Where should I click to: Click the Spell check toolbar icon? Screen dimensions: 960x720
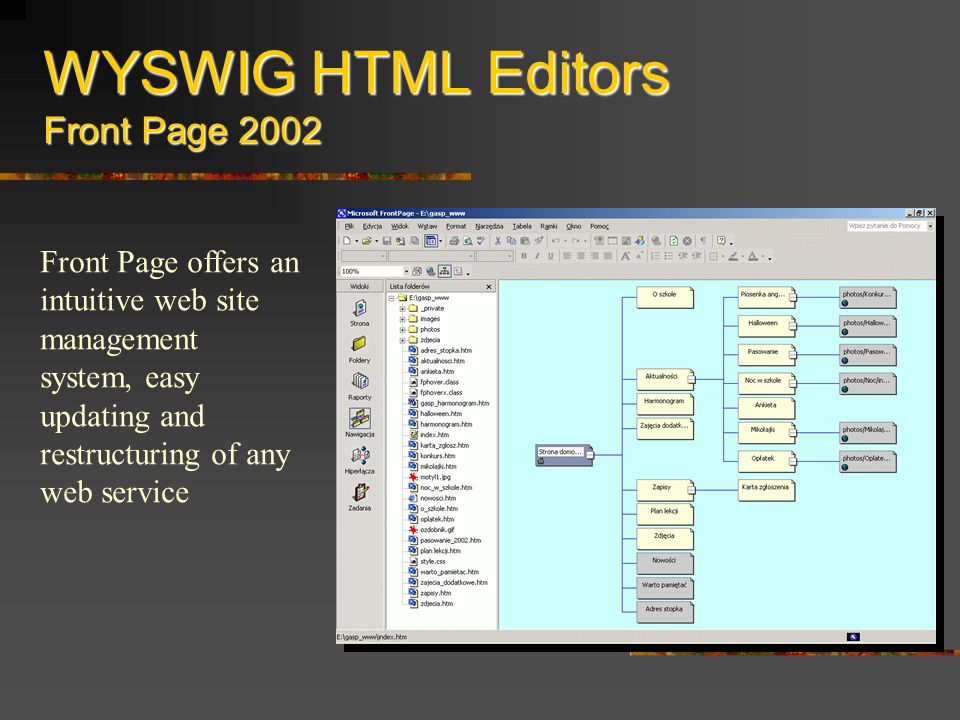(x=481, y=241)
